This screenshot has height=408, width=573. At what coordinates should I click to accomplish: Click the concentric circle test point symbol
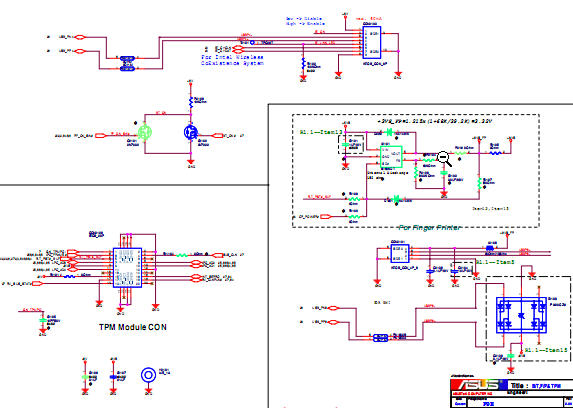[x=148, y=375]
